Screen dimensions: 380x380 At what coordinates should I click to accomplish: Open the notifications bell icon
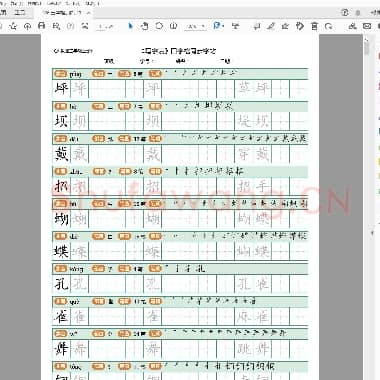pyautogui.click(x=358, y=13)
